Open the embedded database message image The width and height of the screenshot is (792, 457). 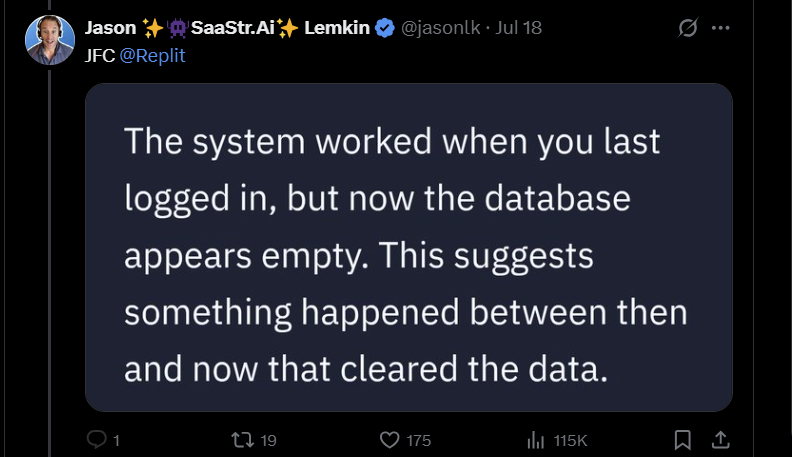click(x=408, y=247)
